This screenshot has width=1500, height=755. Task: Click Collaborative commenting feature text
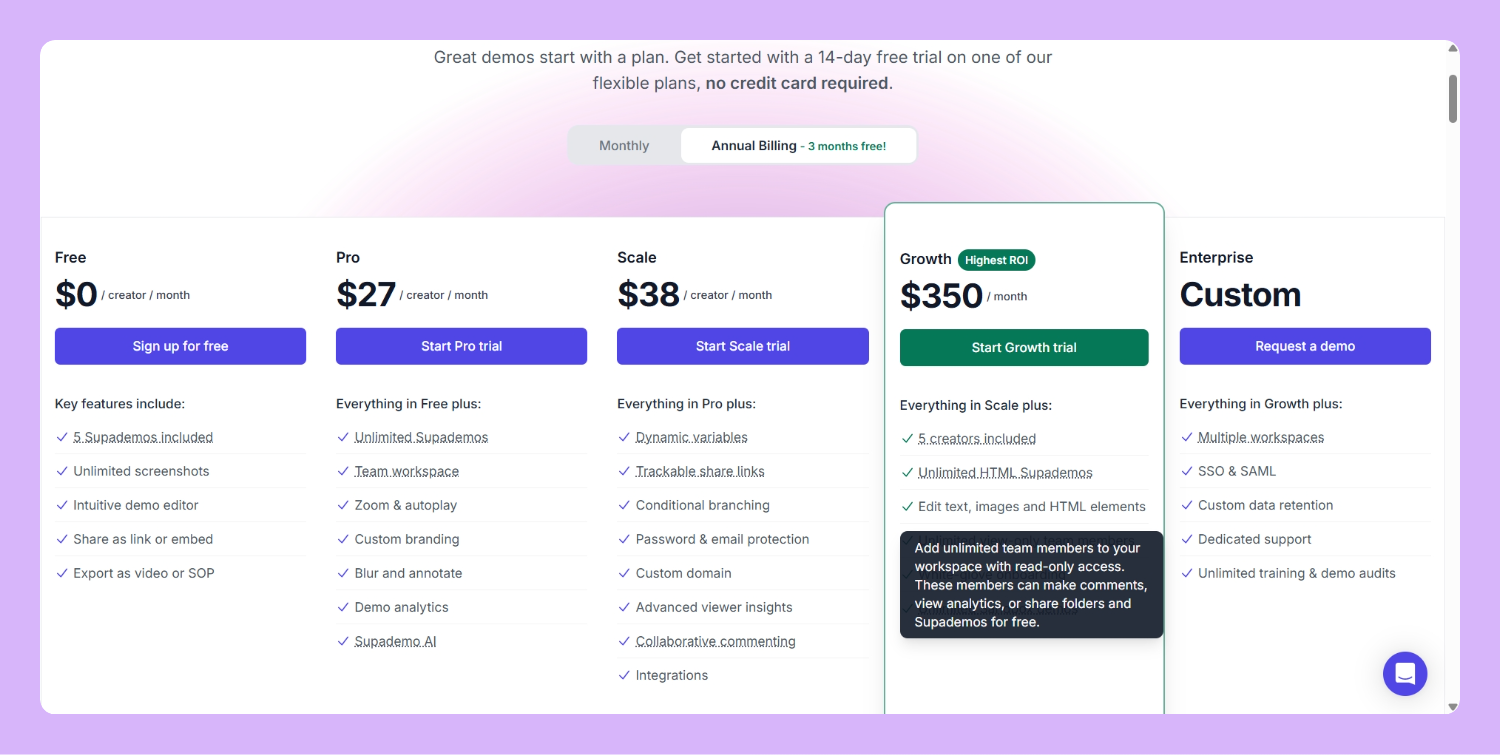tap(715, 641)
